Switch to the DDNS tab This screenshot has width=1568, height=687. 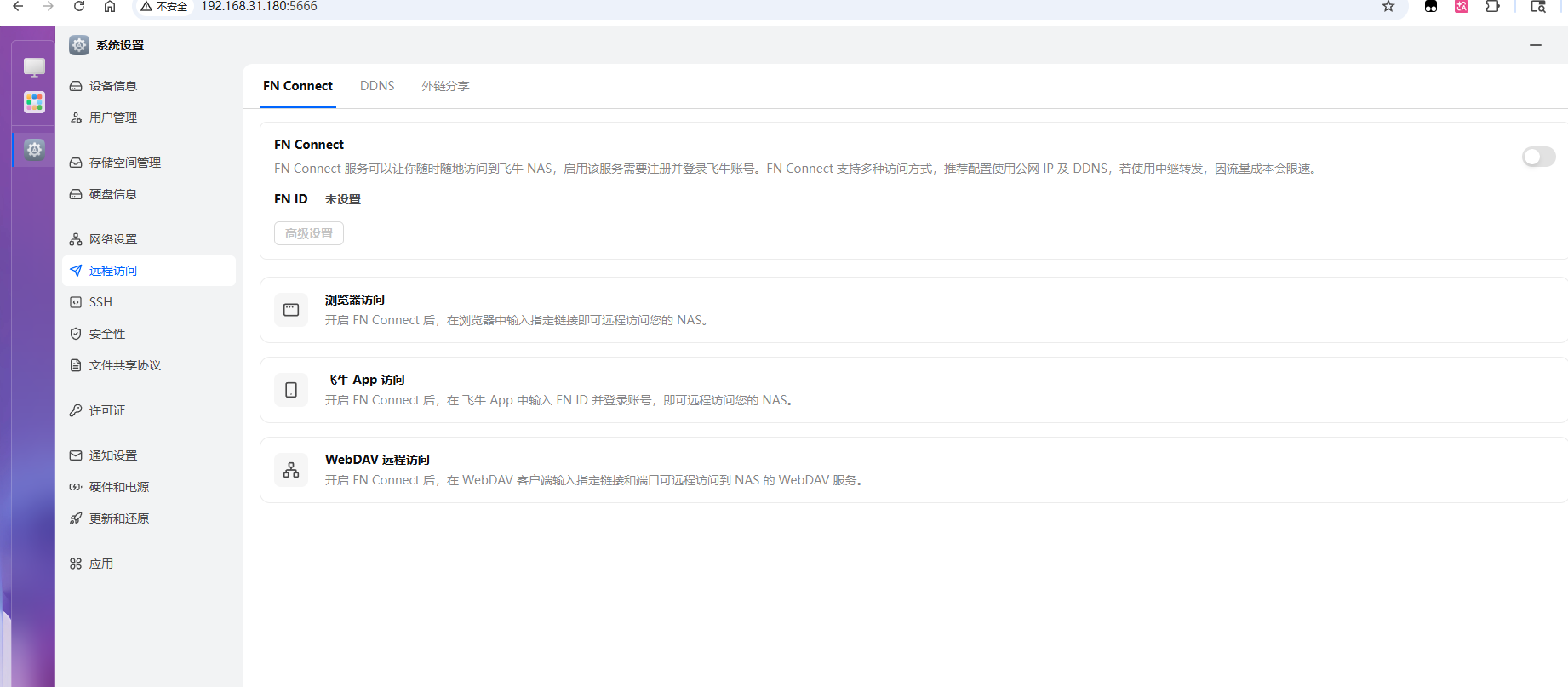[377, 86]
